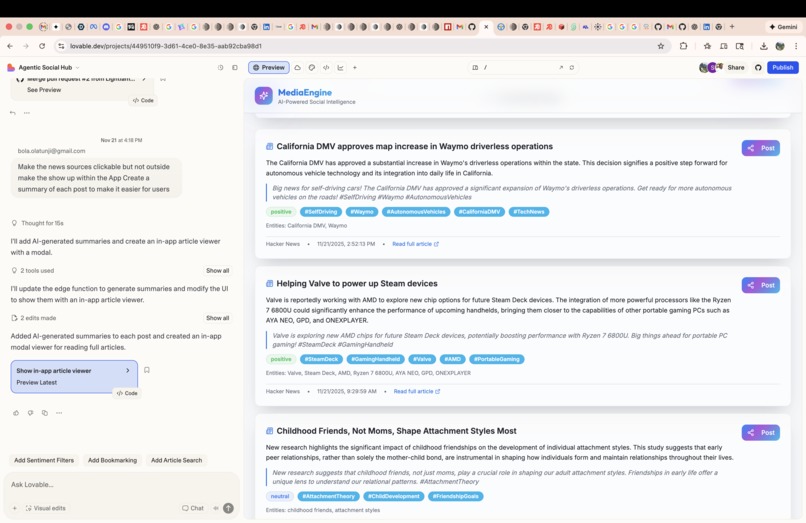Bookmark this page with the star icon
Viewport: 806px width, 523px height.
click(x=661, y=46)
